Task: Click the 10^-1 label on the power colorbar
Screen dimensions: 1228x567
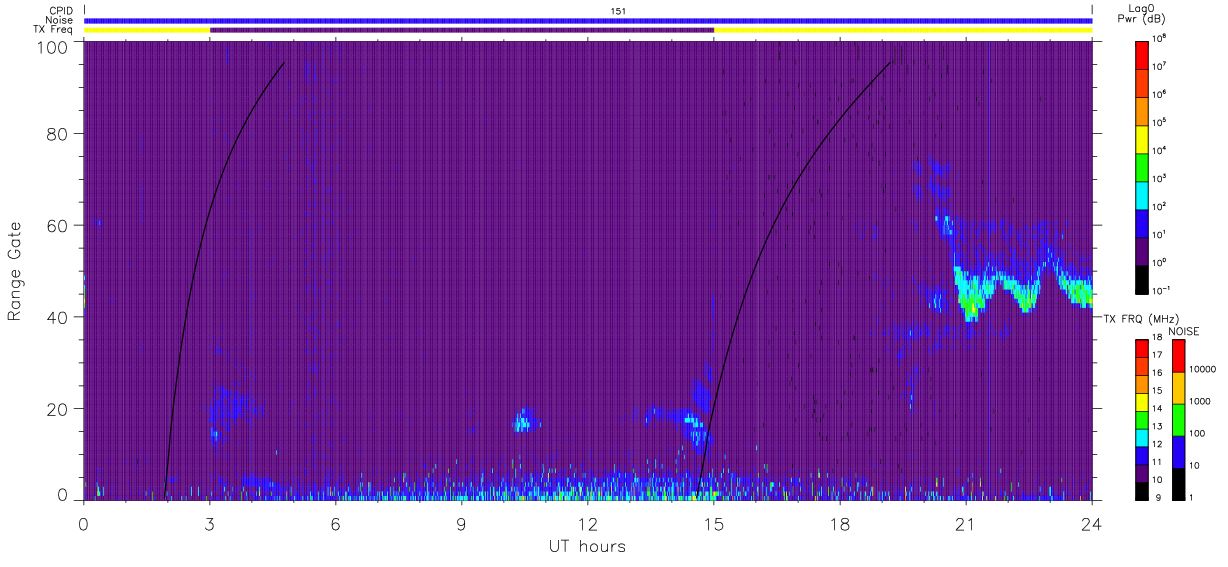Action: point(1161,290)
